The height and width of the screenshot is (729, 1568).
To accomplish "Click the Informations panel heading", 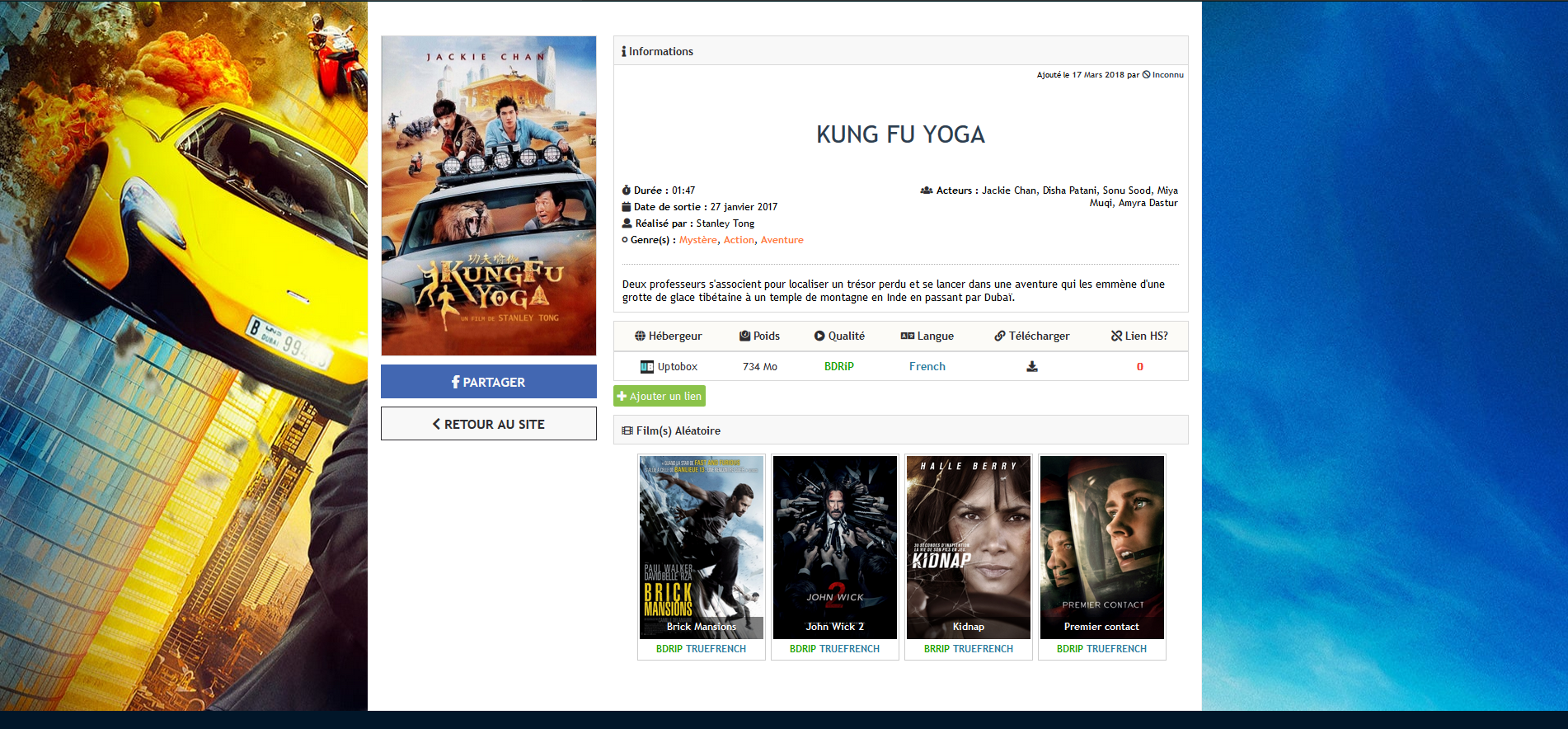I will (661, 51).
